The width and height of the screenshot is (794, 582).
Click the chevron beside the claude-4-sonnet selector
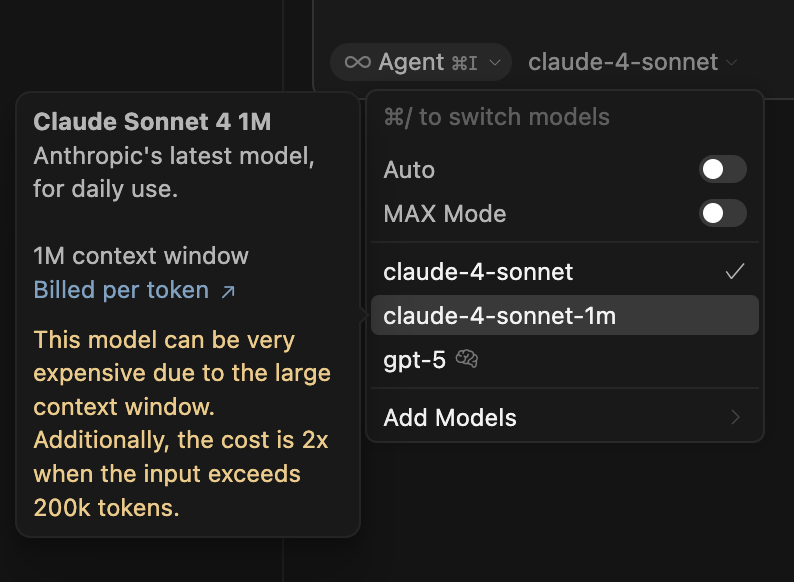point(732,63)
